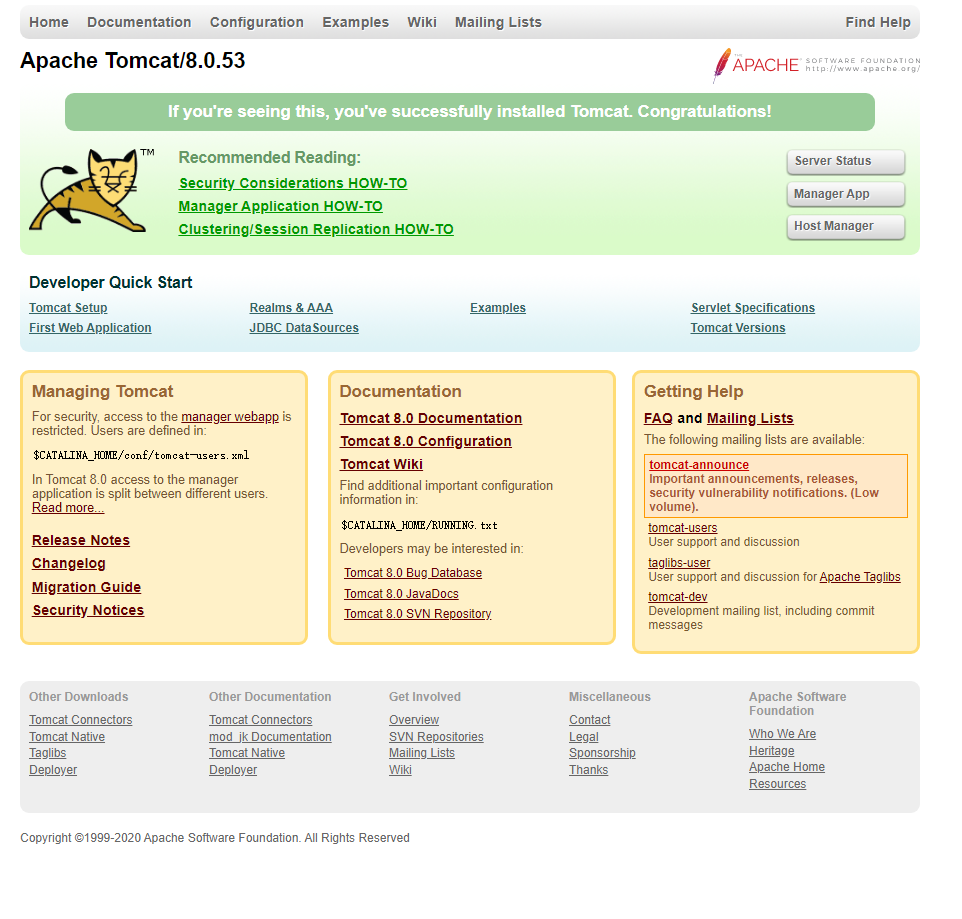Open the Thanks footer link
The image size is (962, 919).
(x=588, y=770)
